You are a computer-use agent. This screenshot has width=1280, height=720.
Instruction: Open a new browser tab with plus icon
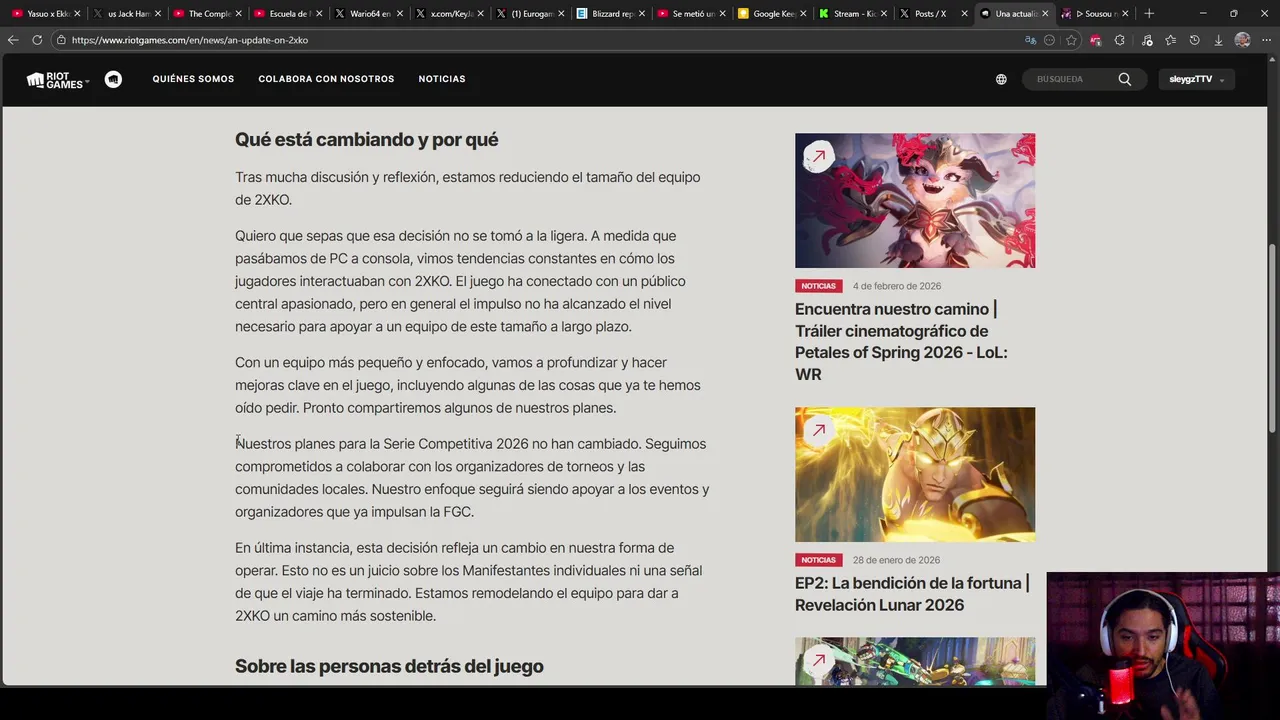click(1149, 14)
